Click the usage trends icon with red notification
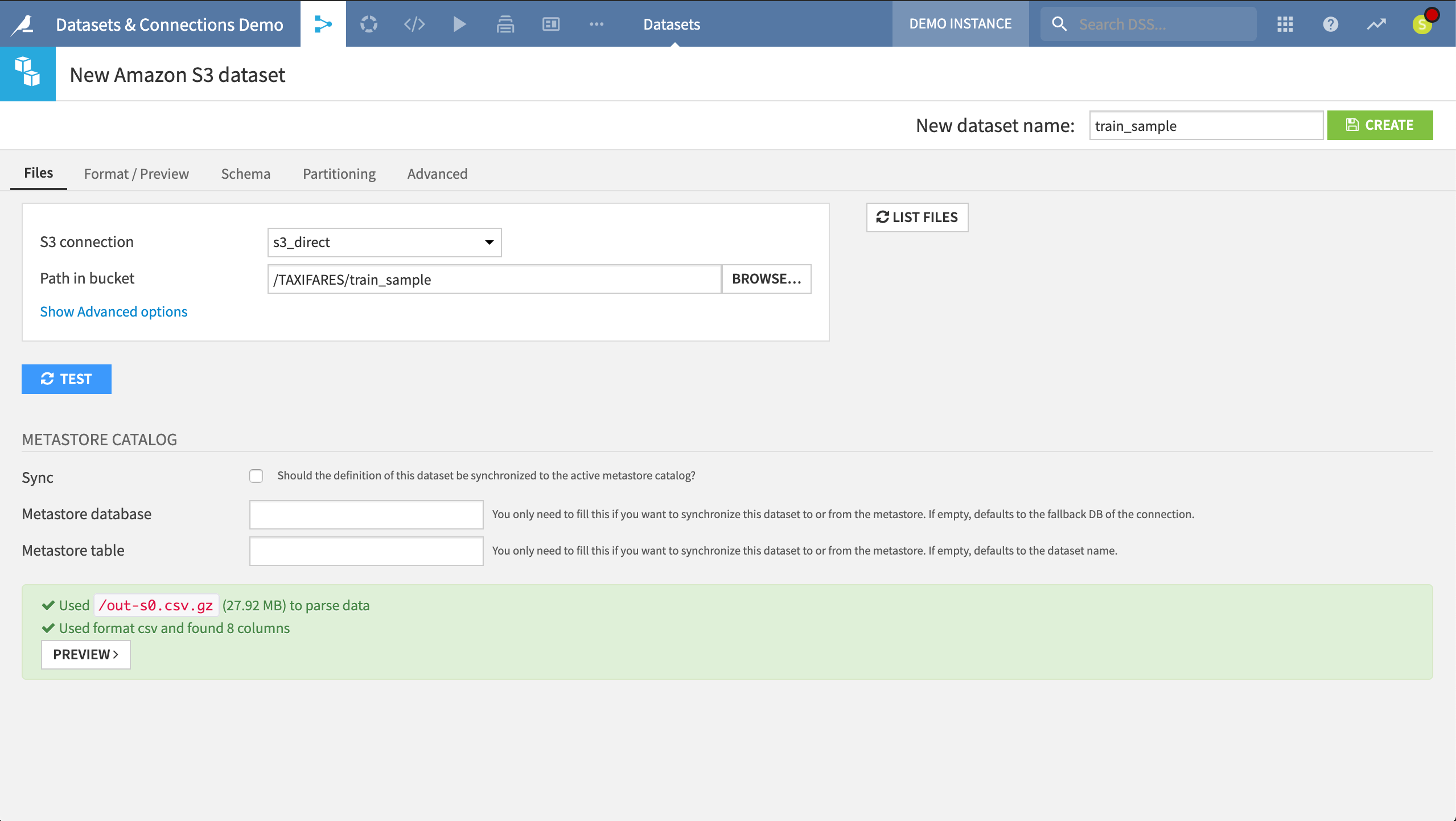Screen dimensions: 1456x821 (x=1376, y=24)
